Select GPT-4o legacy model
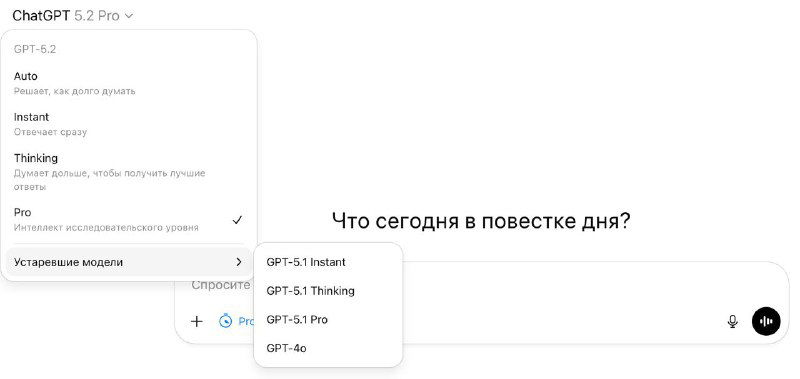Viewport: 800px width, 379px height. (328, 349)
